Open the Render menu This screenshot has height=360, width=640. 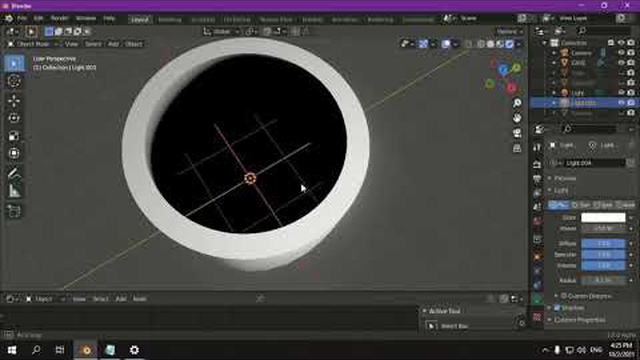(60, 18)
